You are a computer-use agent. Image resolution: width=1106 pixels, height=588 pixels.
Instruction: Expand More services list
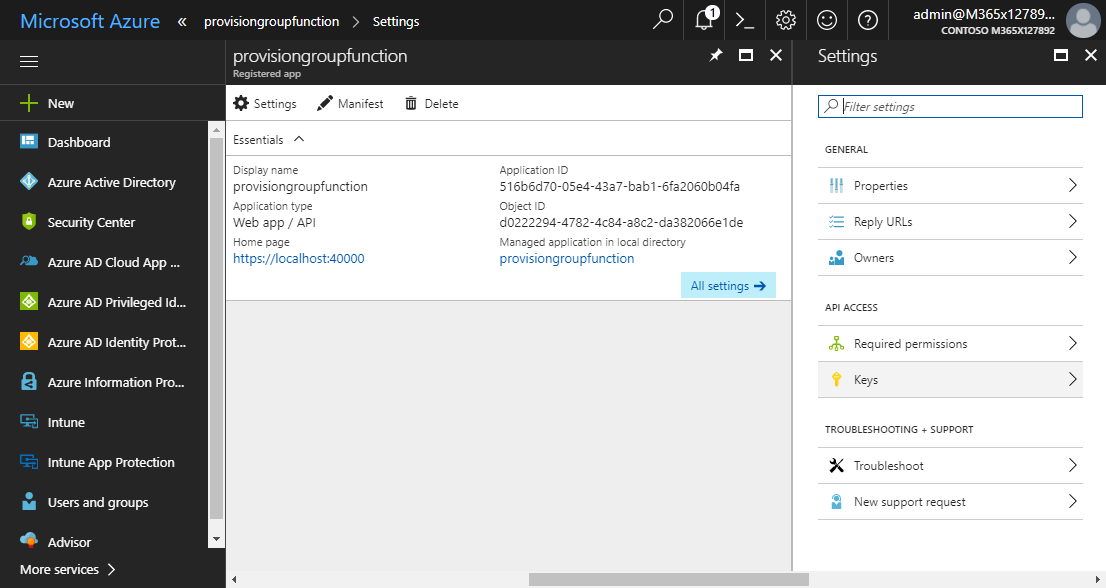pos(68,569)
